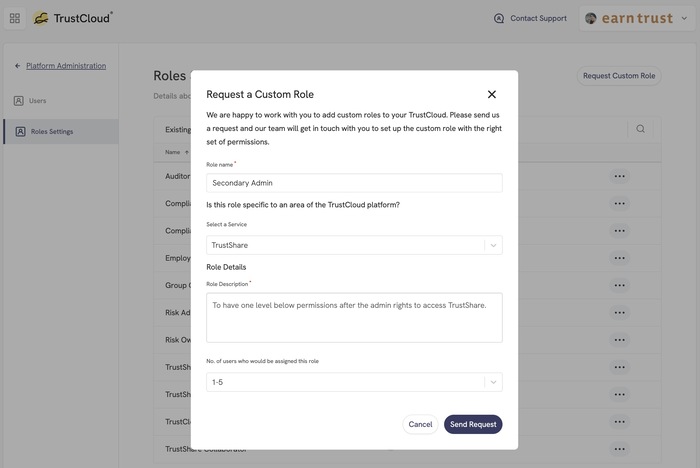Open Users in the sidebar
700x468 pixels.
pos(38,101)
